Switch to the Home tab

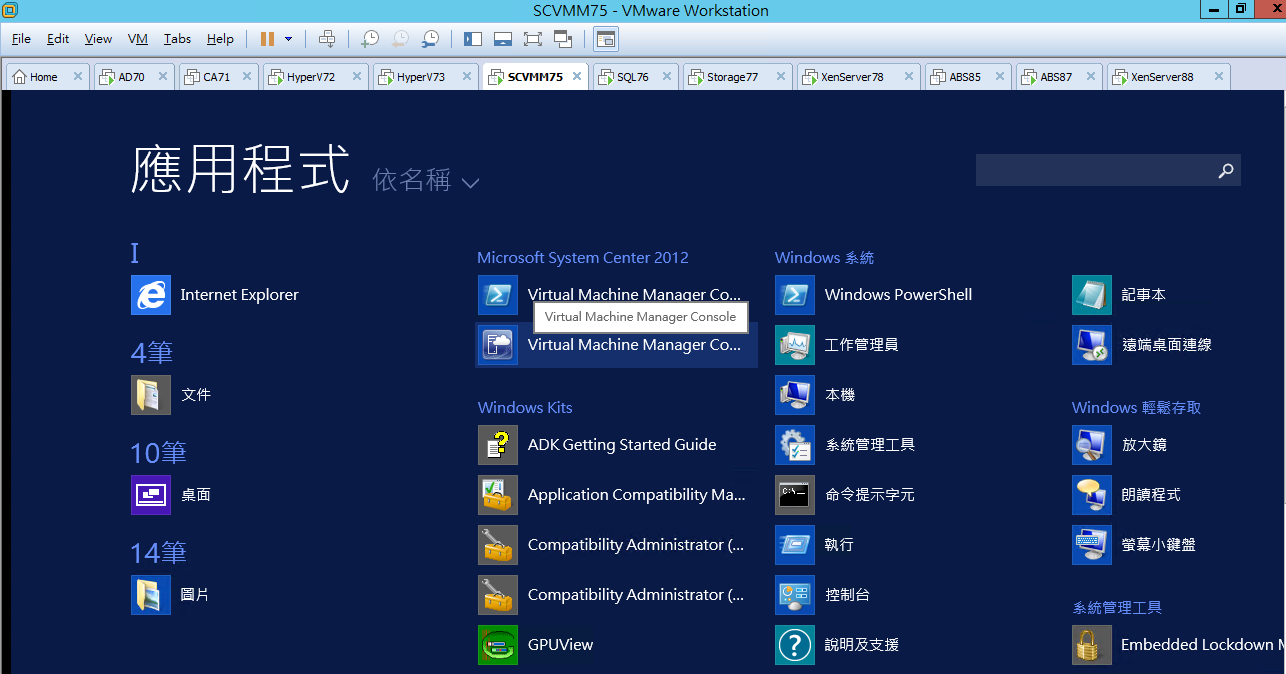[x=47, y=77]
